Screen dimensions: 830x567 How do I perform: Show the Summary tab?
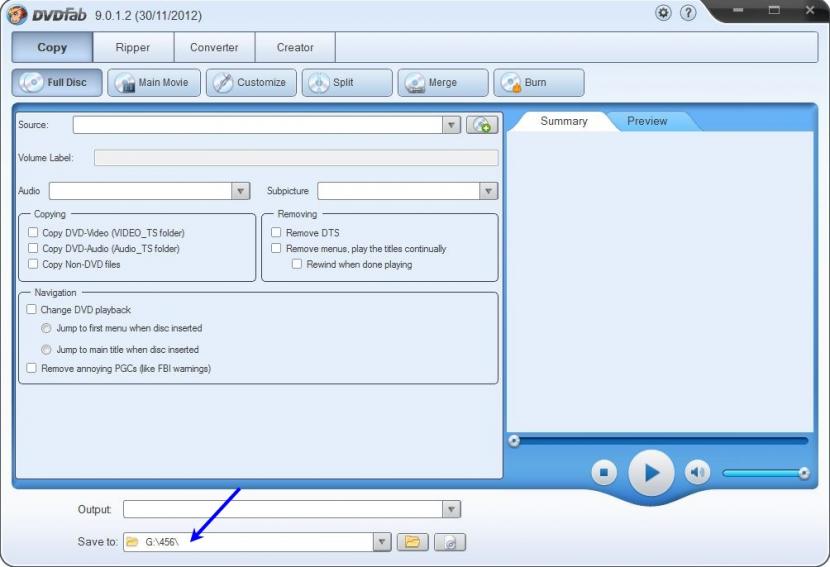coord(564,121)
